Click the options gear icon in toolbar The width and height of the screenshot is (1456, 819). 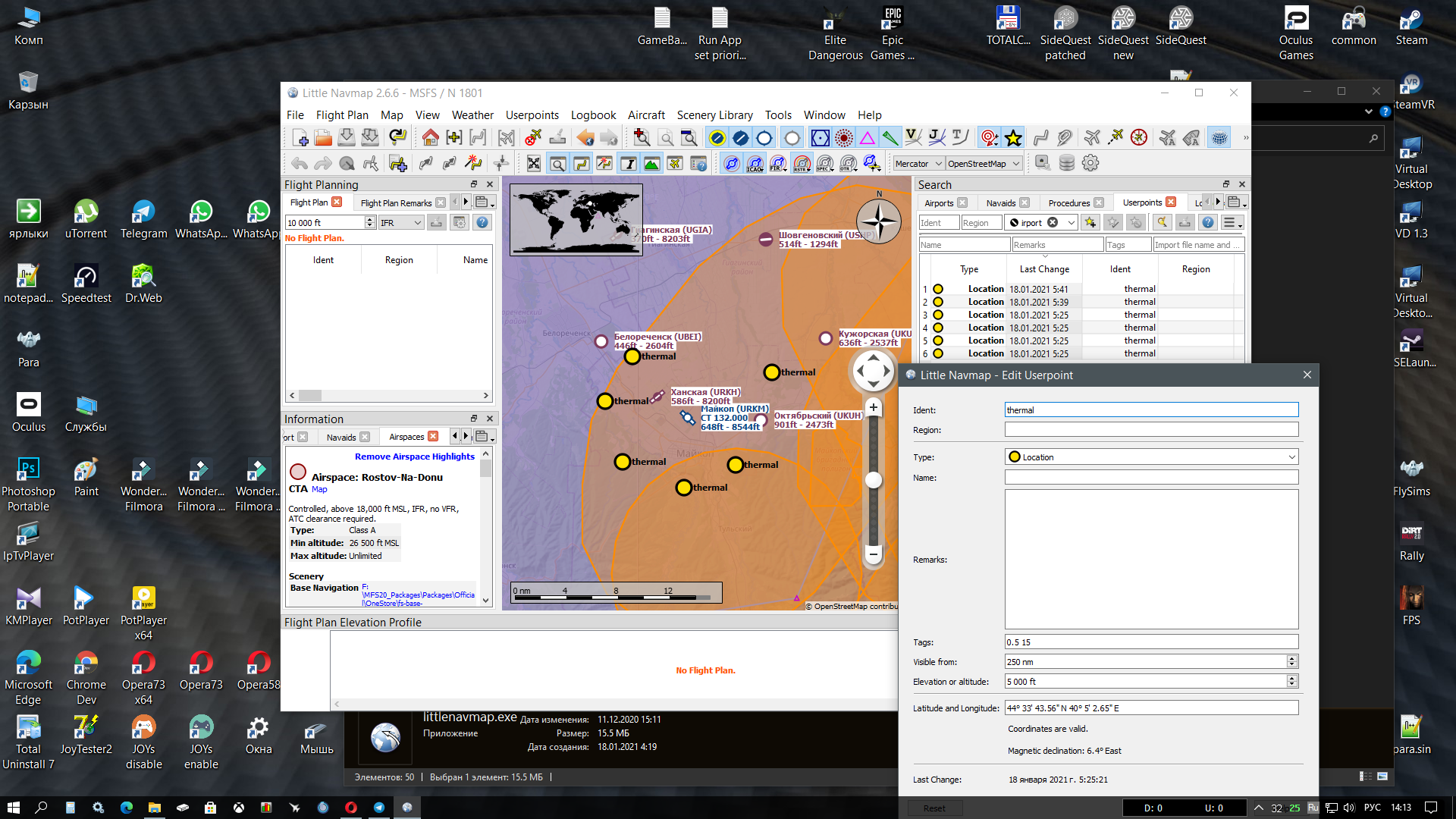1090,163
